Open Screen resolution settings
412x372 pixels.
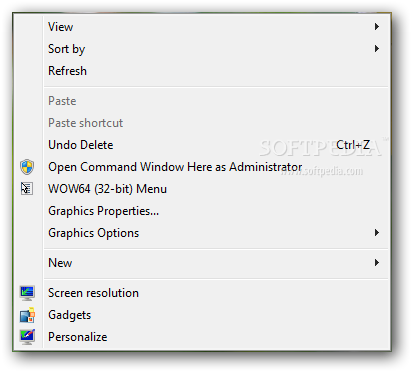(x=217, y=293)
